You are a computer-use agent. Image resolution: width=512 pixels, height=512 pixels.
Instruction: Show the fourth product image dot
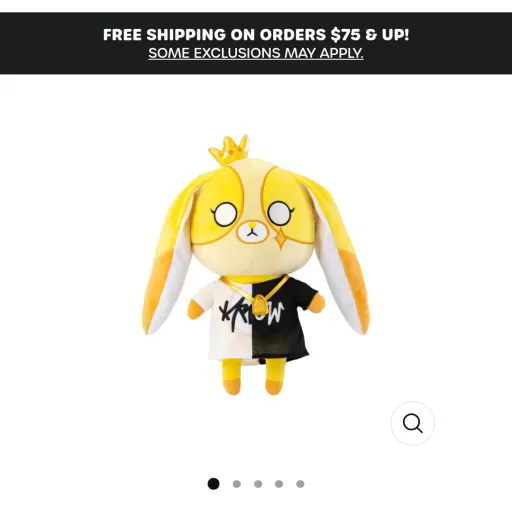[x=279, y=484]
